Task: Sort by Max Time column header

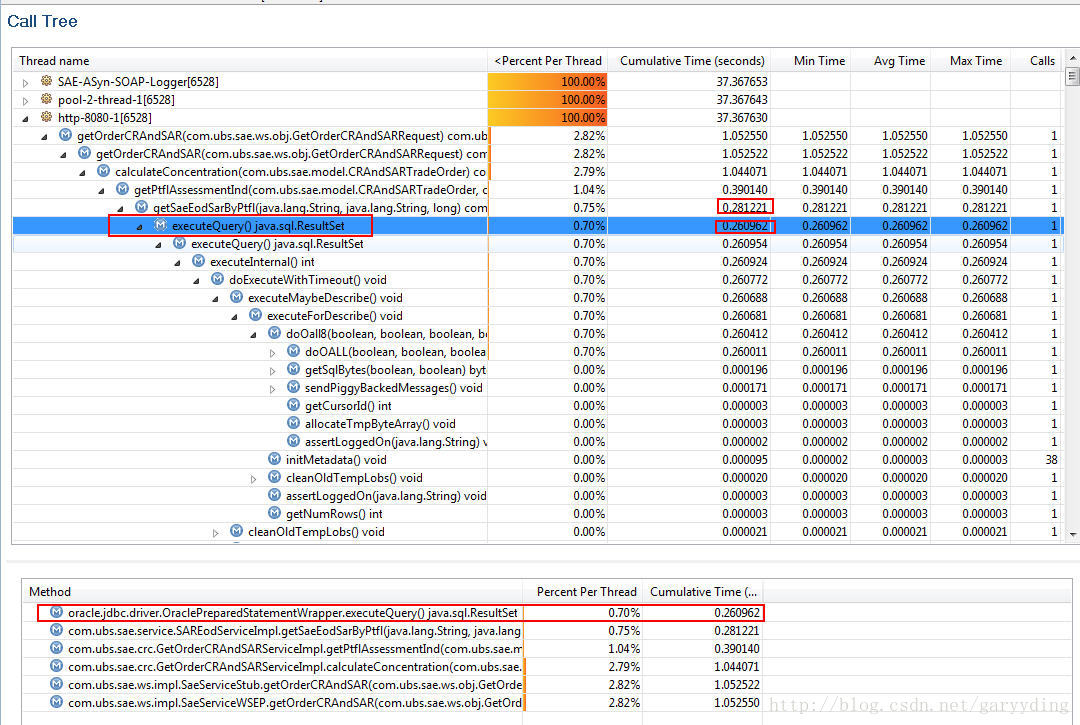Action: tap(970, 61)
